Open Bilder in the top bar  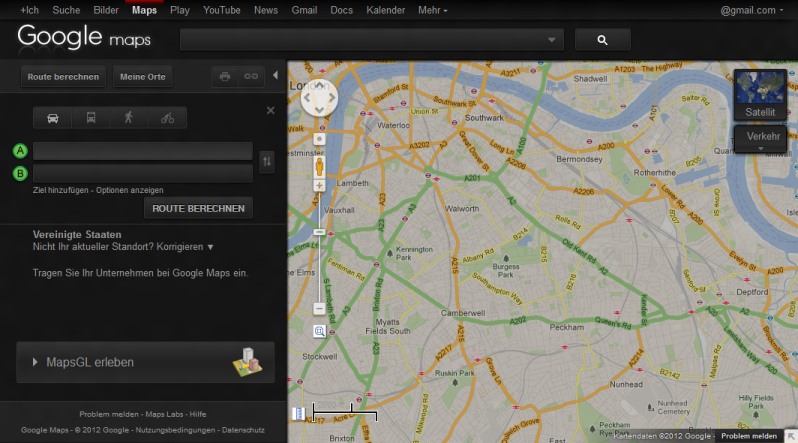point(106,10)
